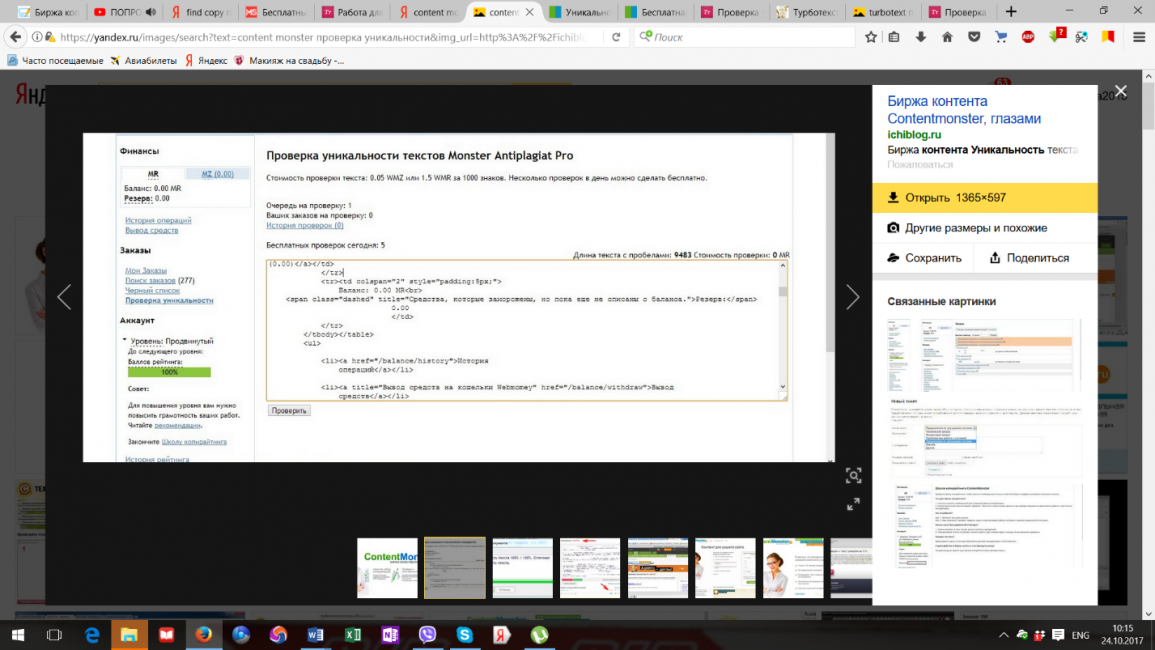
Task: Show the next image in the viewer
Action: [852, 297]
